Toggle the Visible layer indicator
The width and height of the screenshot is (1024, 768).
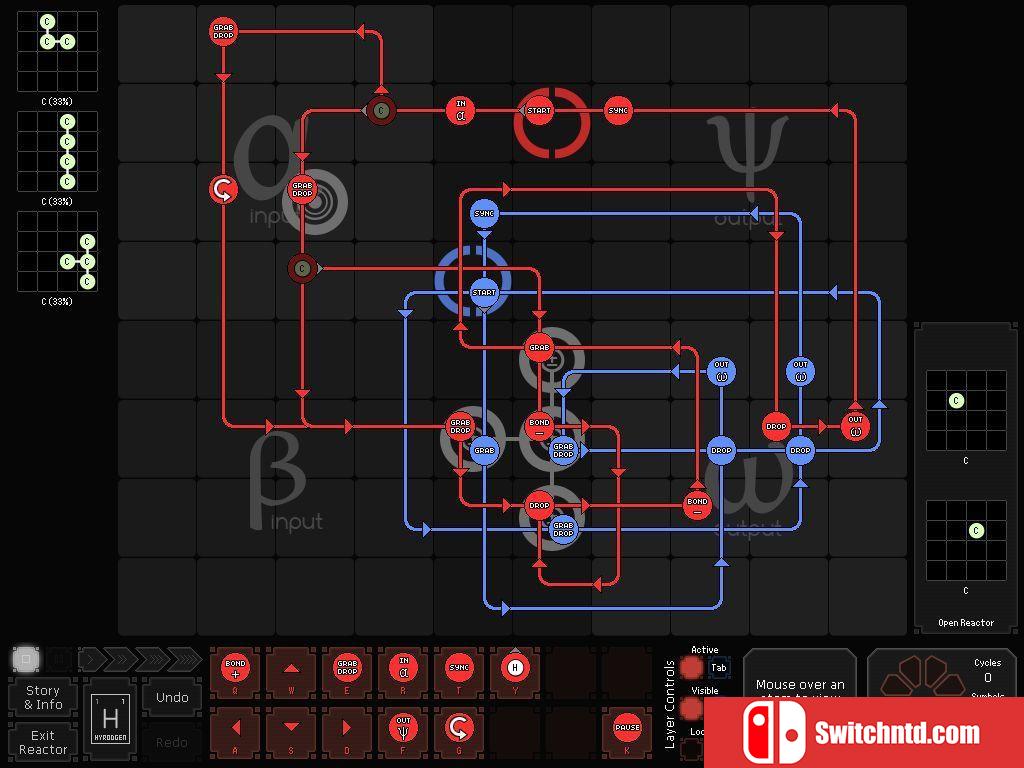click(691, 708)
